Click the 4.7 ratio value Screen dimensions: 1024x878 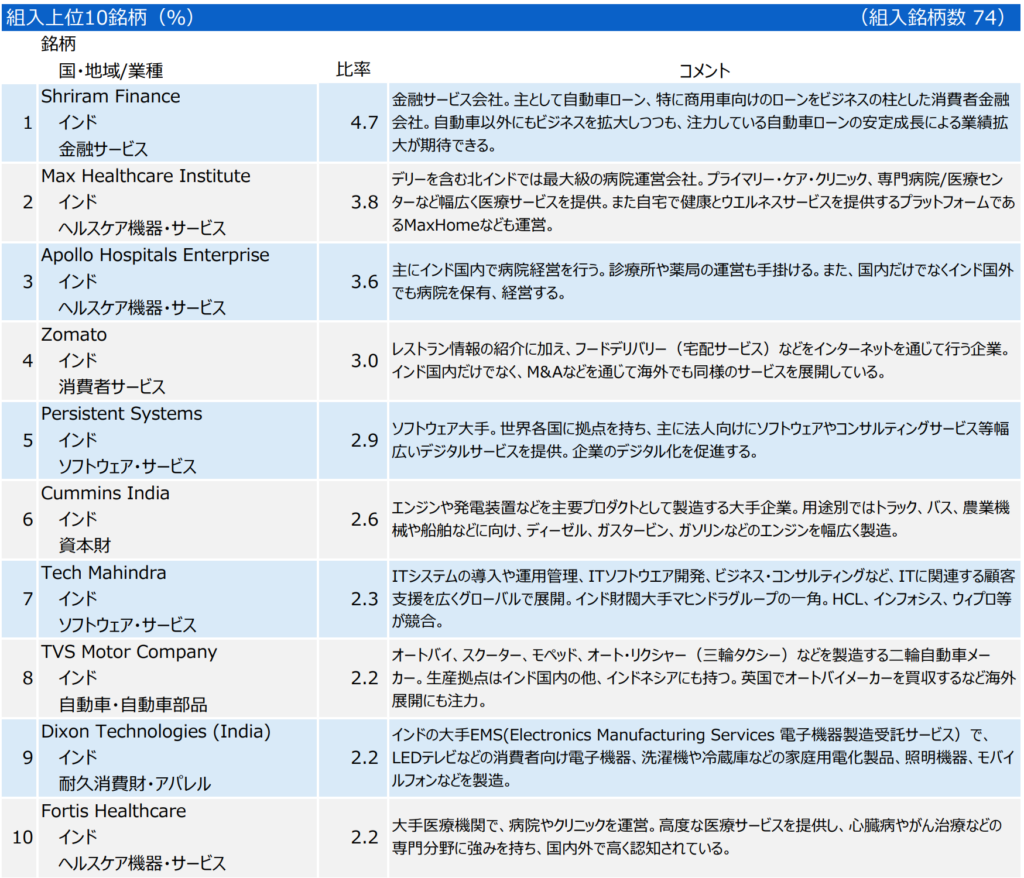click(364, 123)
